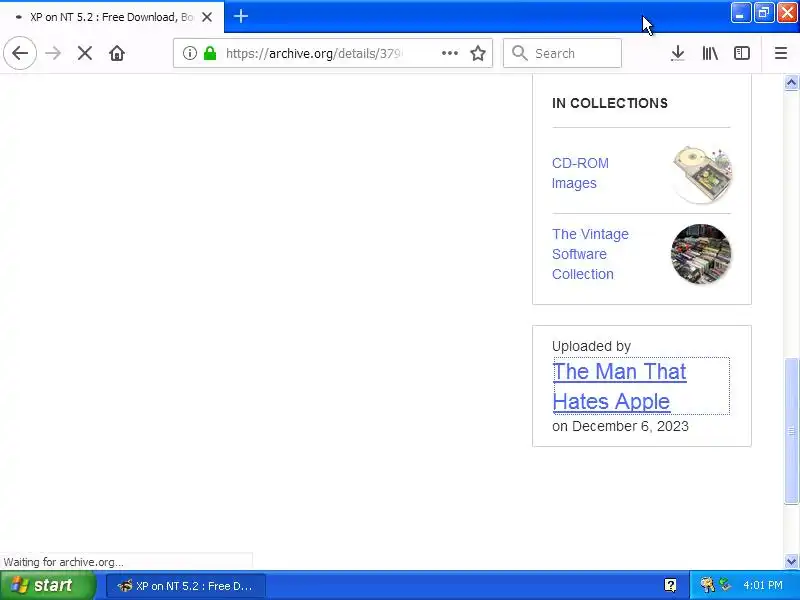Select the XP on NT 5.2 taskbar button

tap(186, 586)
